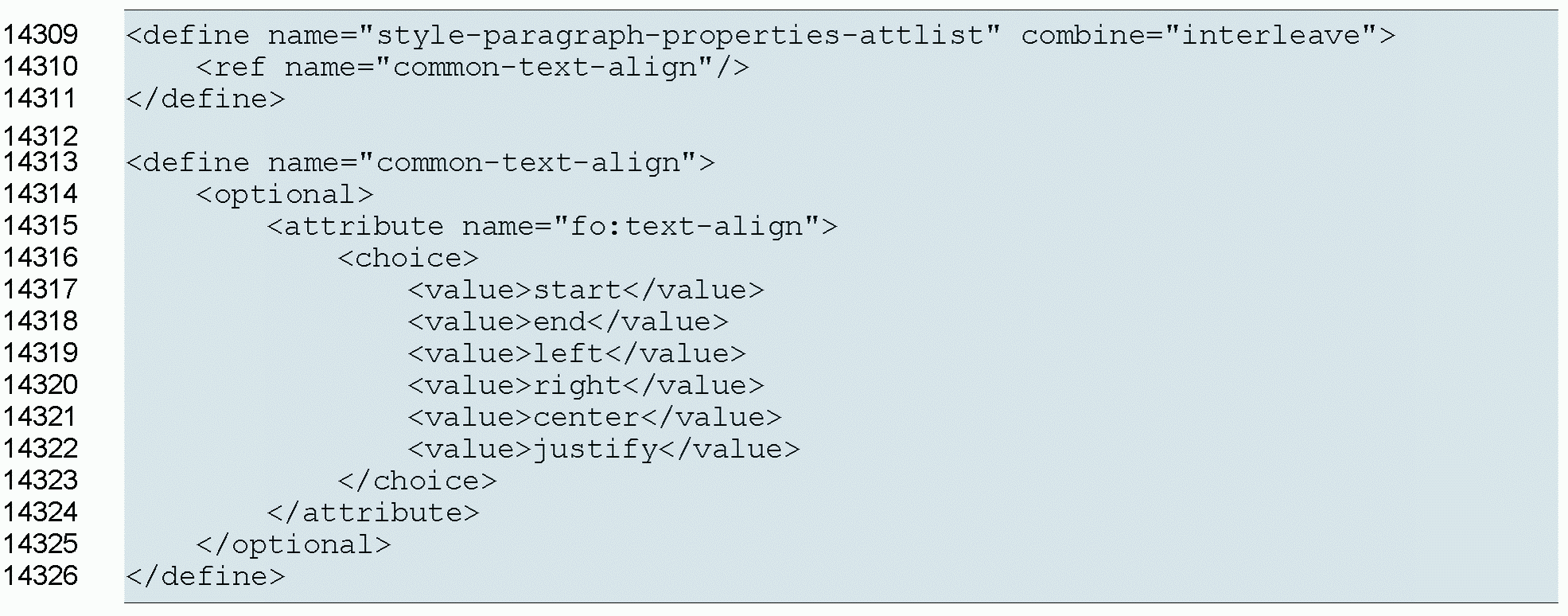
Task: Click the combine="interleave" attribute text
Action: [1207, 36]
